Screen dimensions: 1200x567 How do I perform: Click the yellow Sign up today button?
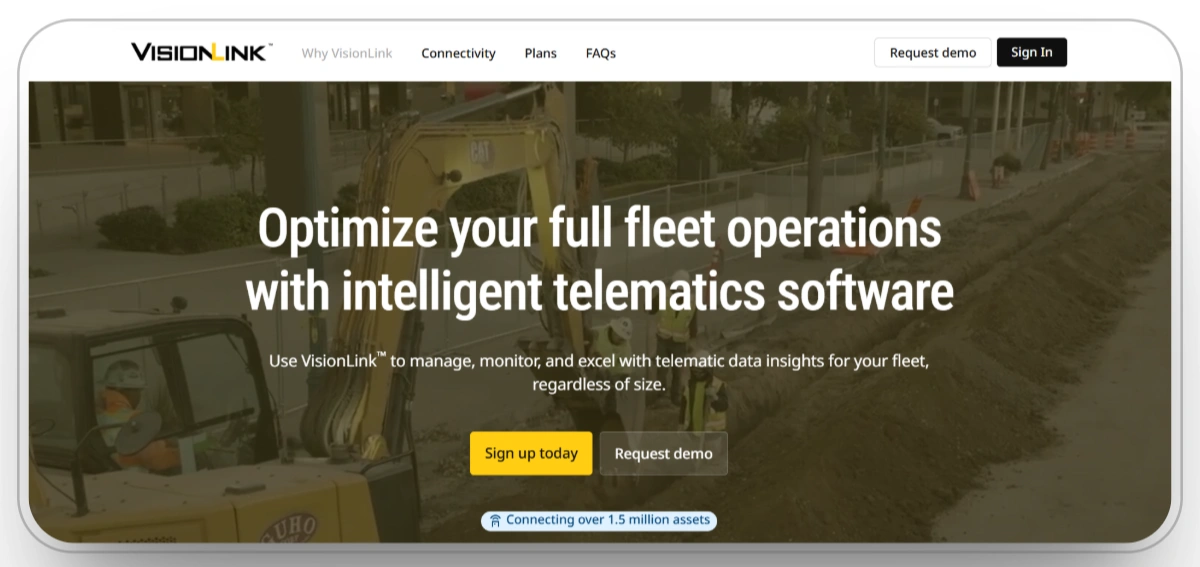(x=531, y=453)
